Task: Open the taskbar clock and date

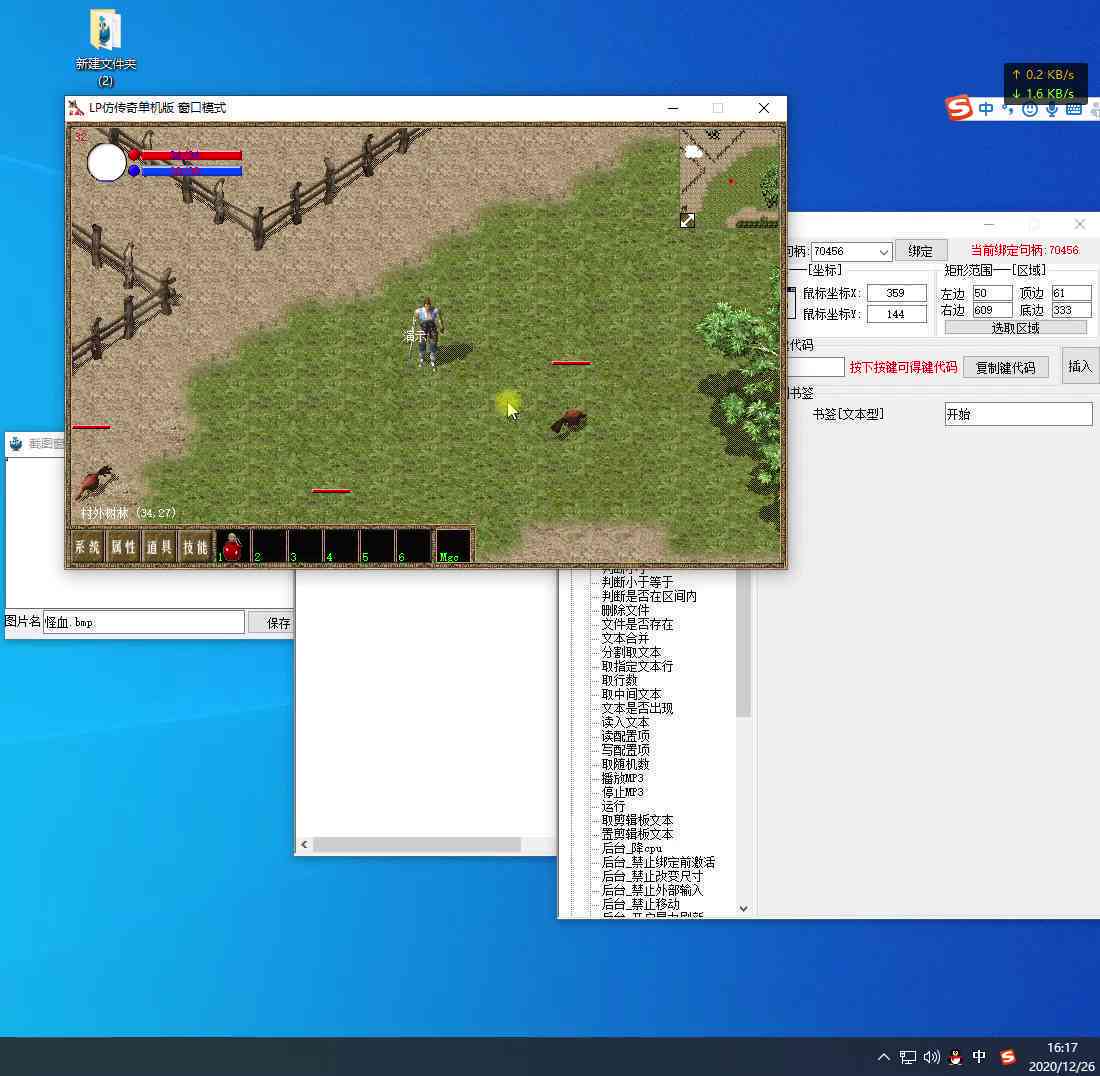Action: pos(1061,1056)
